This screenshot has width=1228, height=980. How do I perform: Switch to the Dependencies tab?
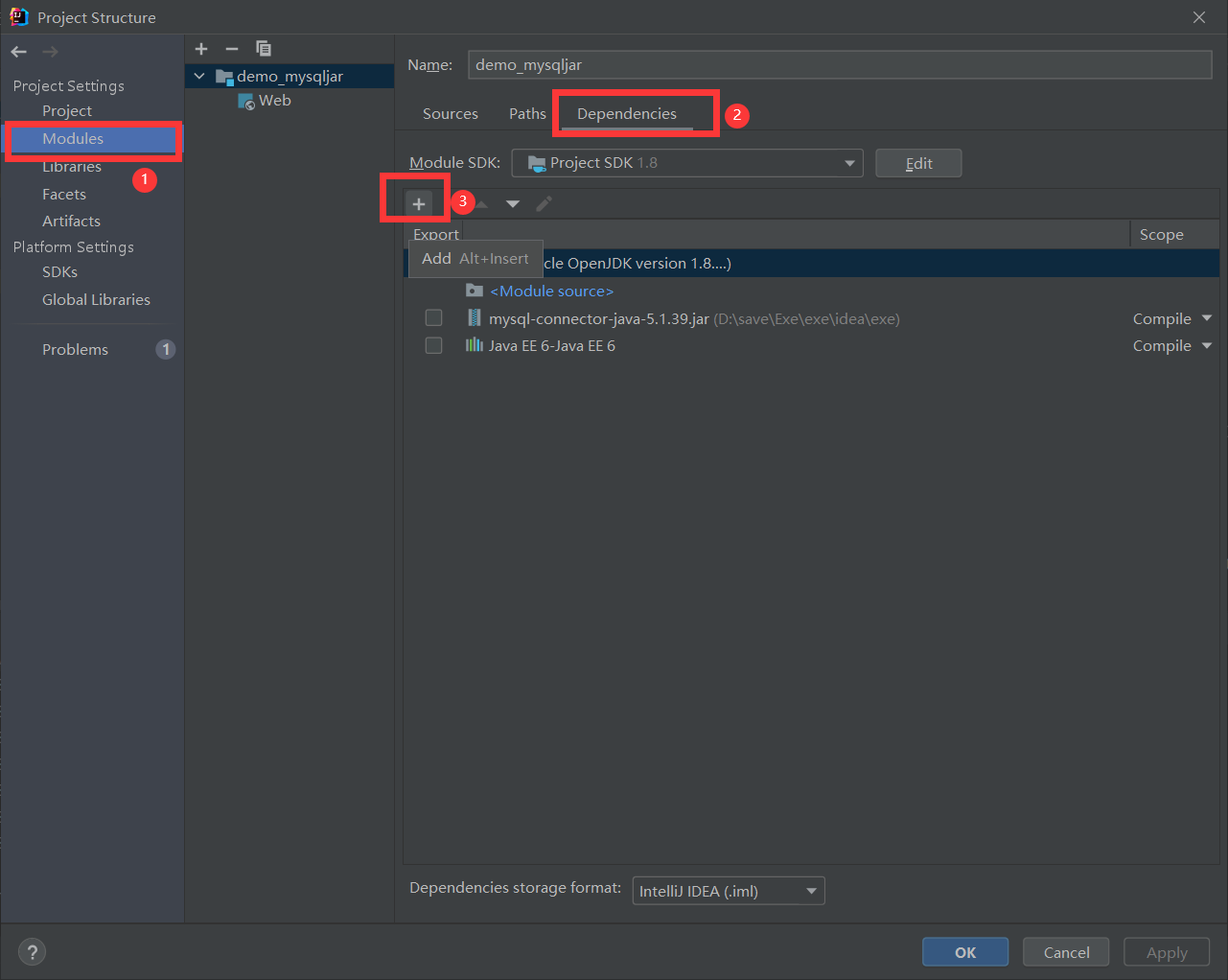click(x=627, y=113)
